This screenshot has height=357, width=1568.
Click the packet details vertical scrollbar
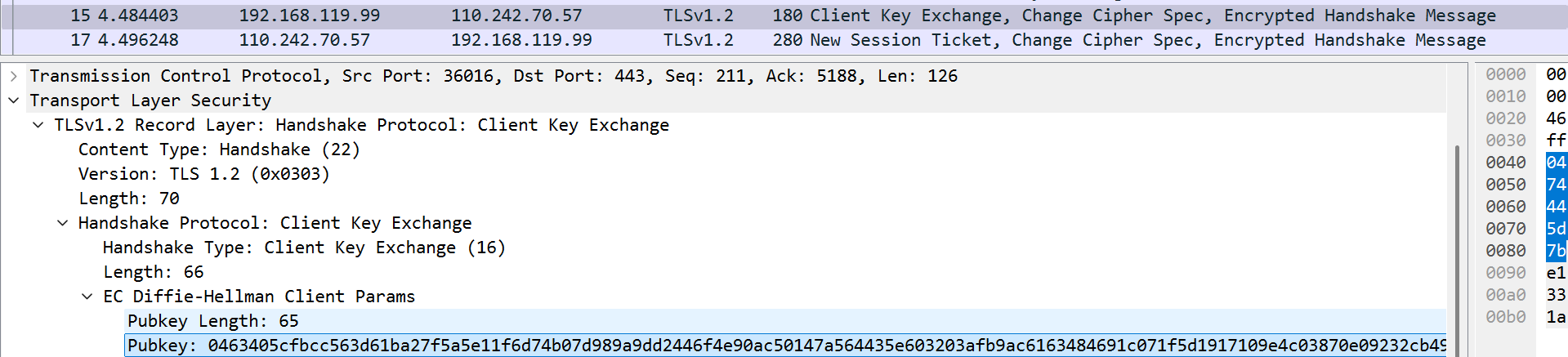pyautogui.click(x=1457, y=245)
